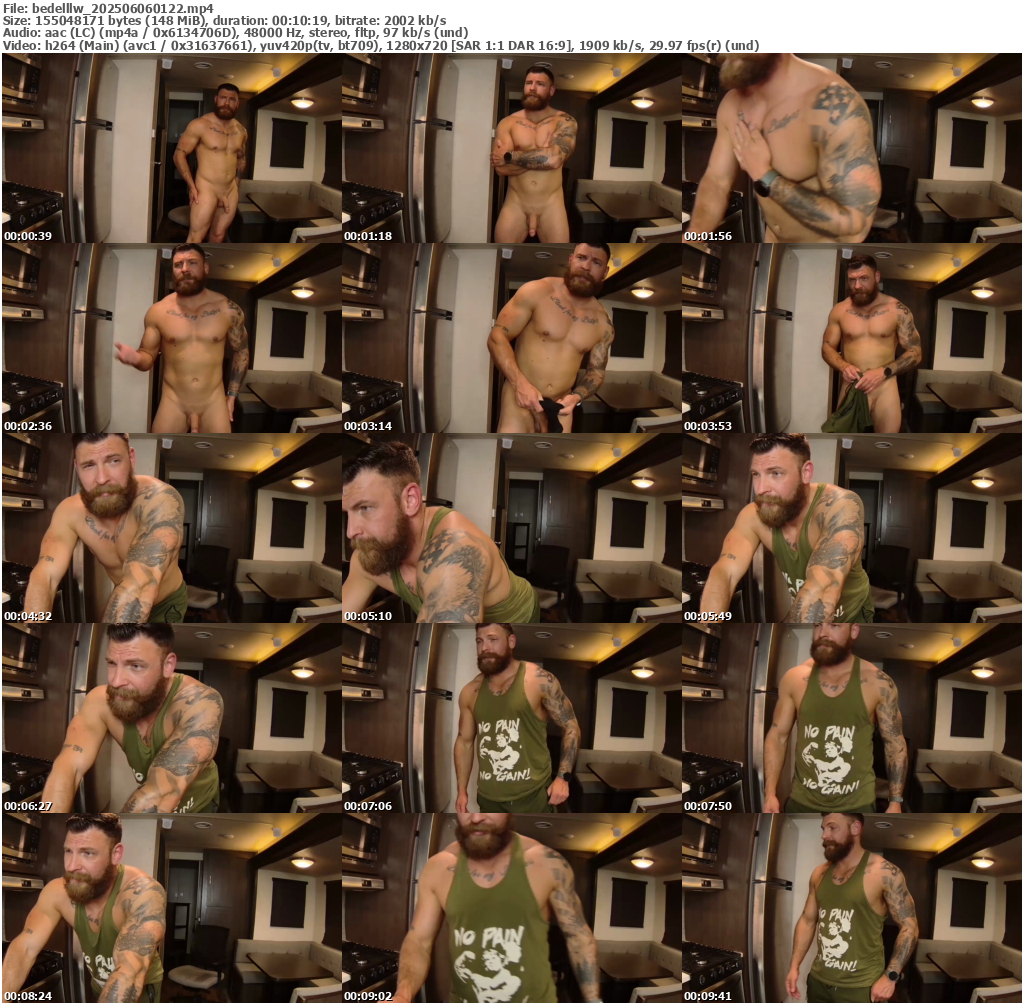Open the thumbnail stamped 00:00:39
Image resolution: width=1024 pixels, height=1003 pixels.
point(172,148)
